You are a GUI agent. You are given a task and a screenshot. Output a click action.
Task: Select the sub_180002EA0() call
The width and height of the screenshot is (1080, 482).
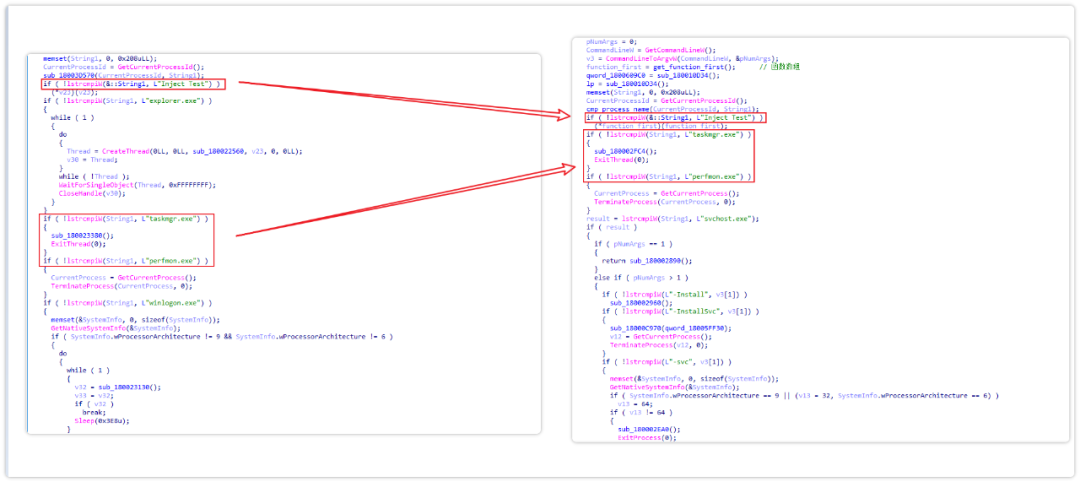(x=647, y=429)
